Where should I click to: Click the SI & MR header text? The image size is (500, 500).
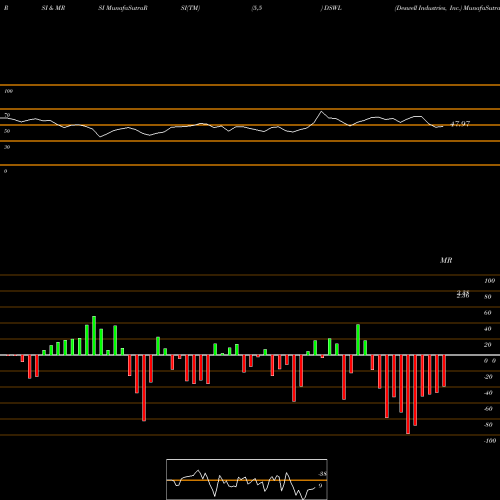53,8
